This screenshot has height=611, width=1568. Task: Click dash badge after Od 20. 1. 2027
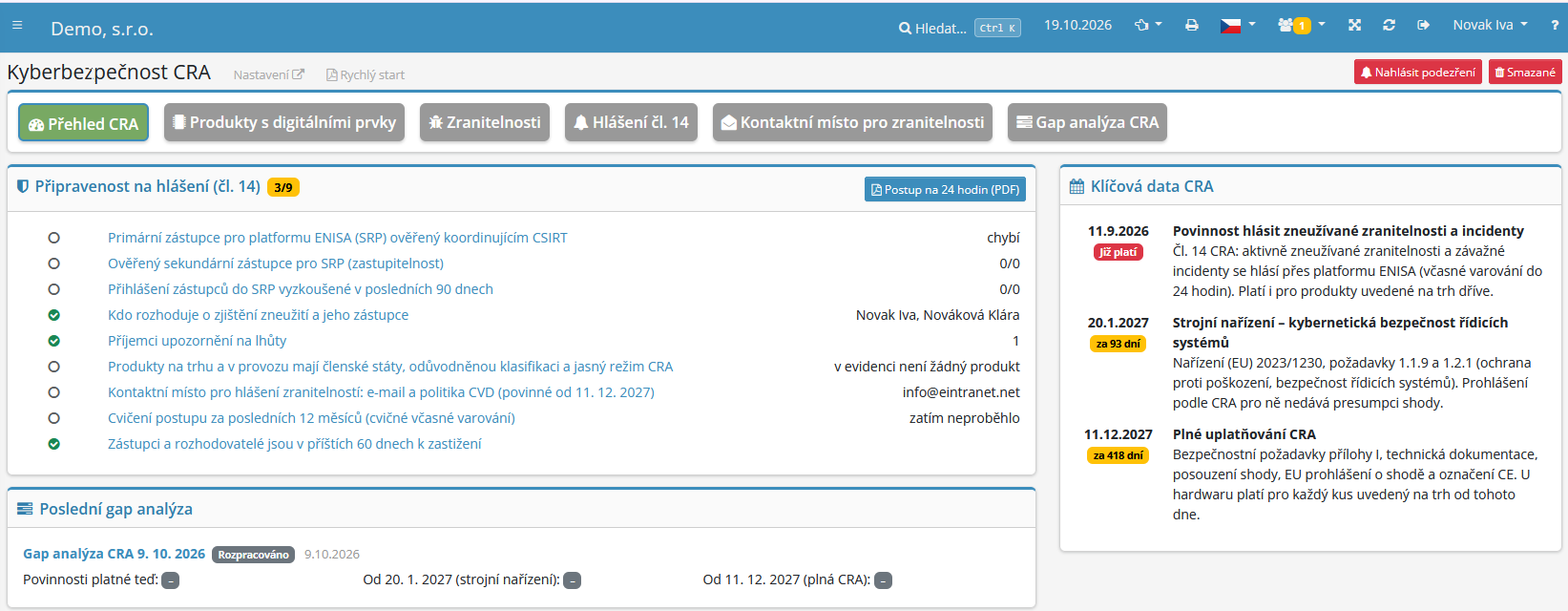pos(572,580)
